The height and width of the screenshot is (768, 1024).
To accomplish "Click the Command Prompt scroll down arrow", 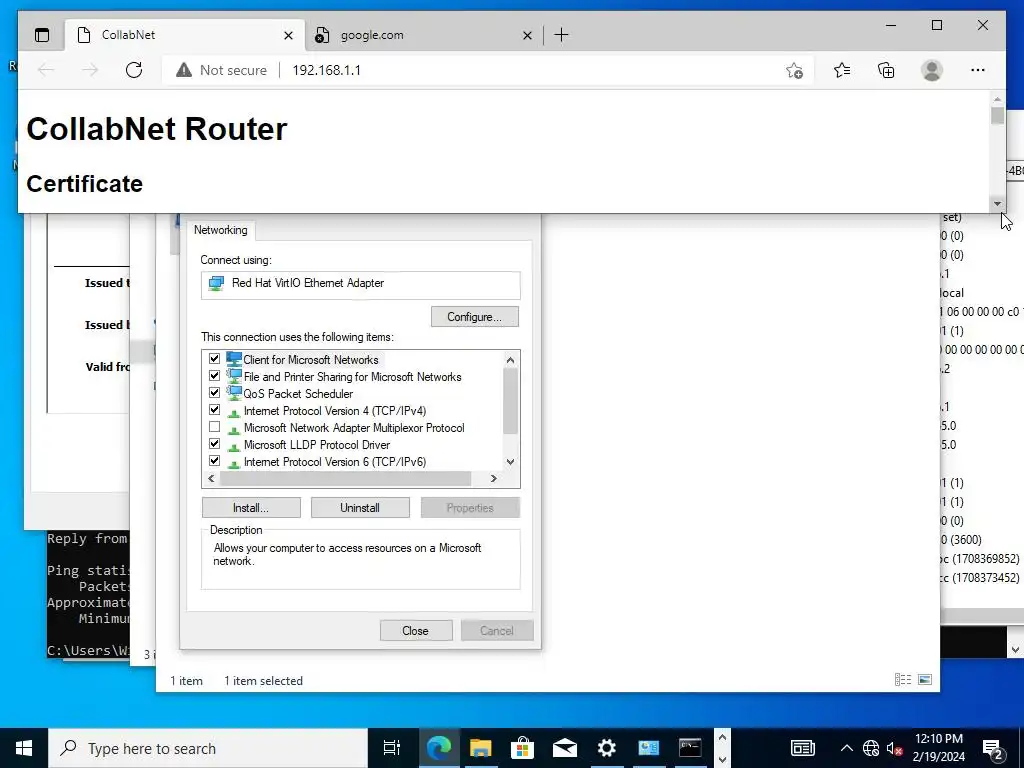I will 1015,649.
